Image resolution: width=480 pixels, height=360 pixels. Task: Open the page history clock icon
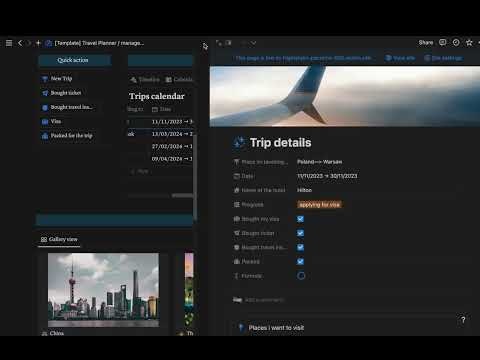click(x=456, y=42)
